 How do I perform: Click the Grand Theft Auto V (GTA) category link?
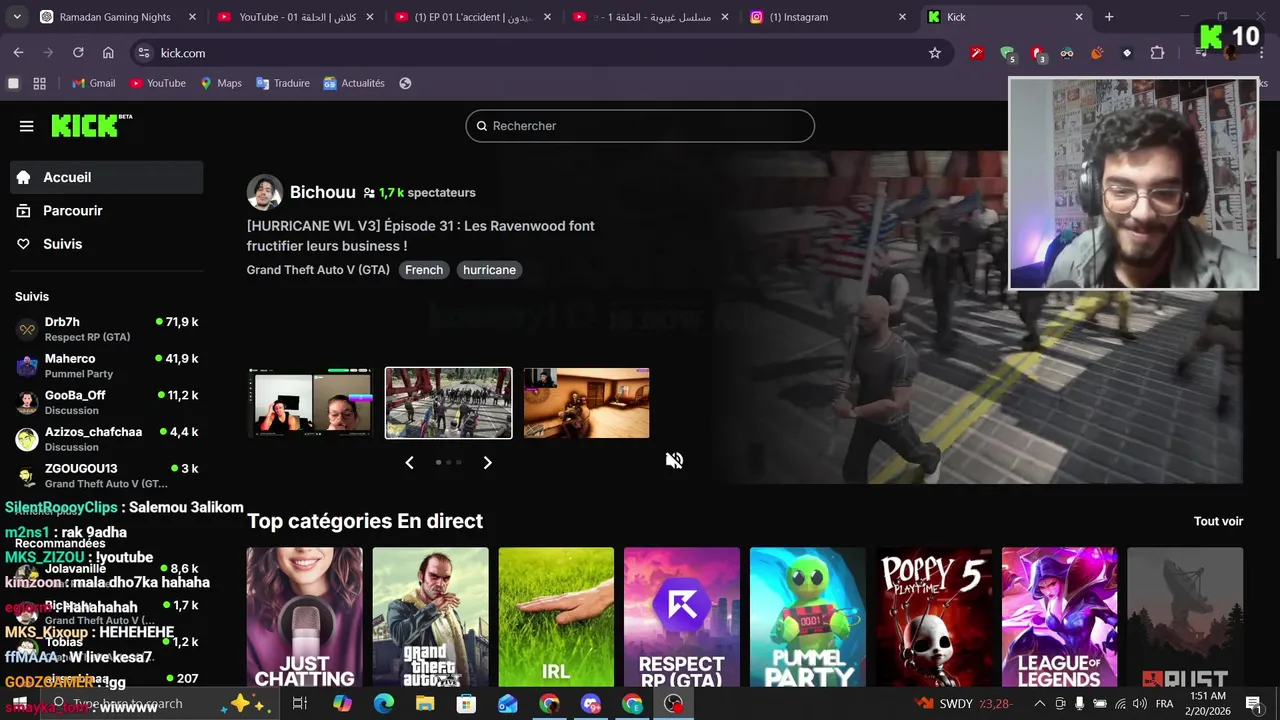318,270
